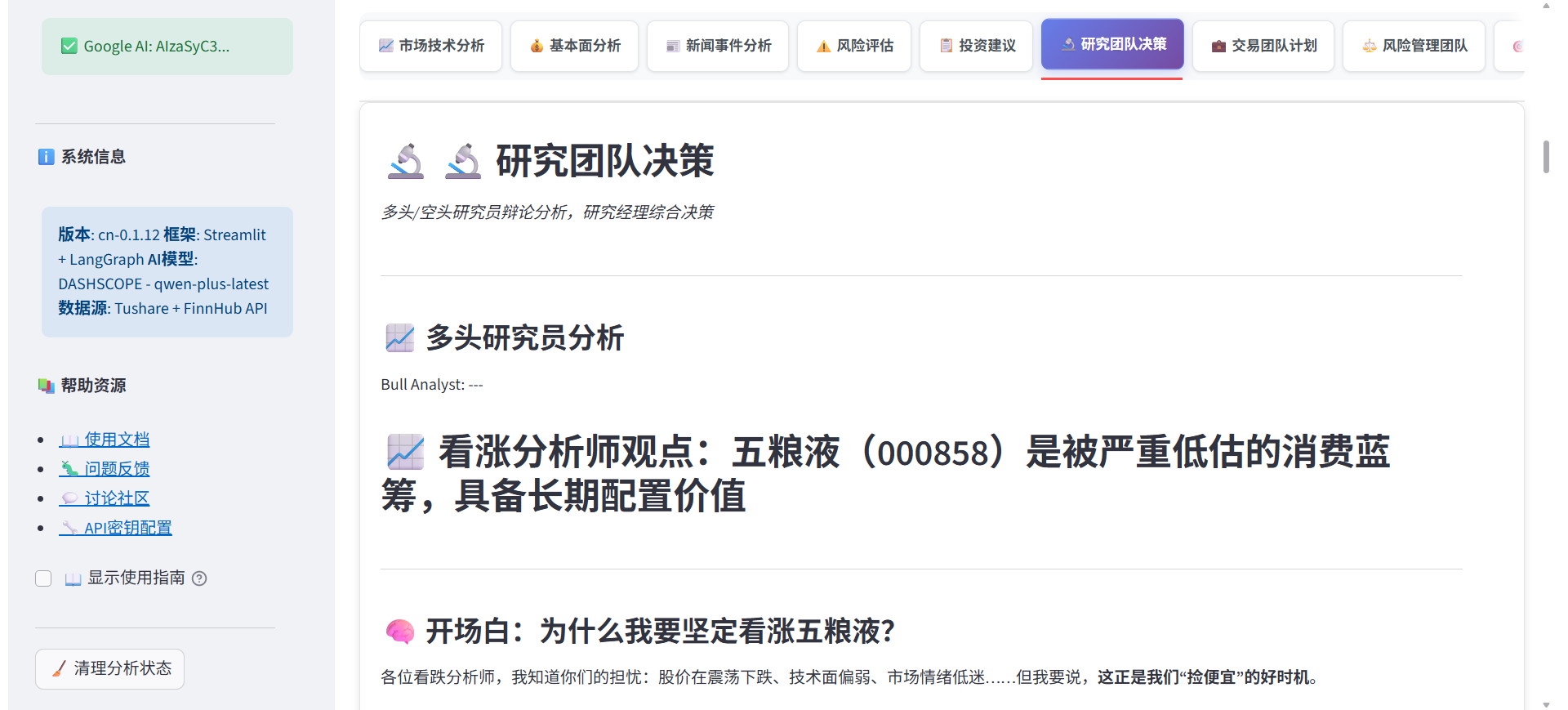Open the 基本面分析 tab
The image size is (1568, 710).
(574, 46)
